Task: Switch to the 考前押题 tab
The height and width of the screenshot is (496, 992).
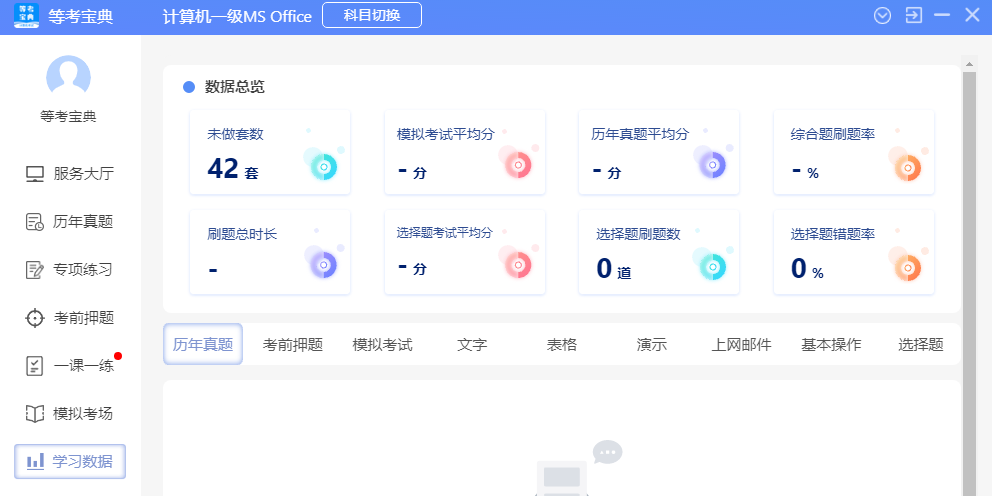Action: pyautogui.click(x=293, y=345)
